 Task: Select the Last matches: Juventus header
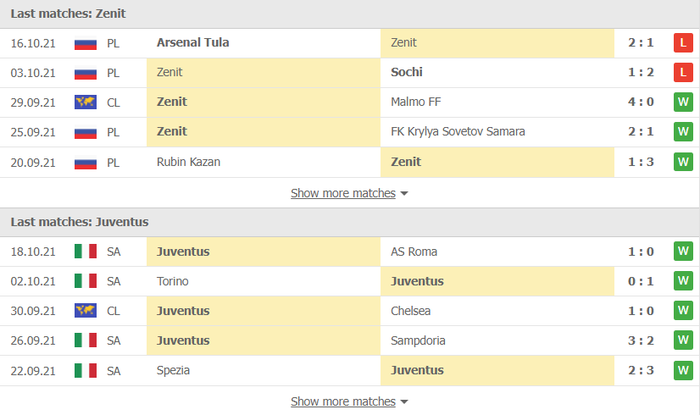79,222
